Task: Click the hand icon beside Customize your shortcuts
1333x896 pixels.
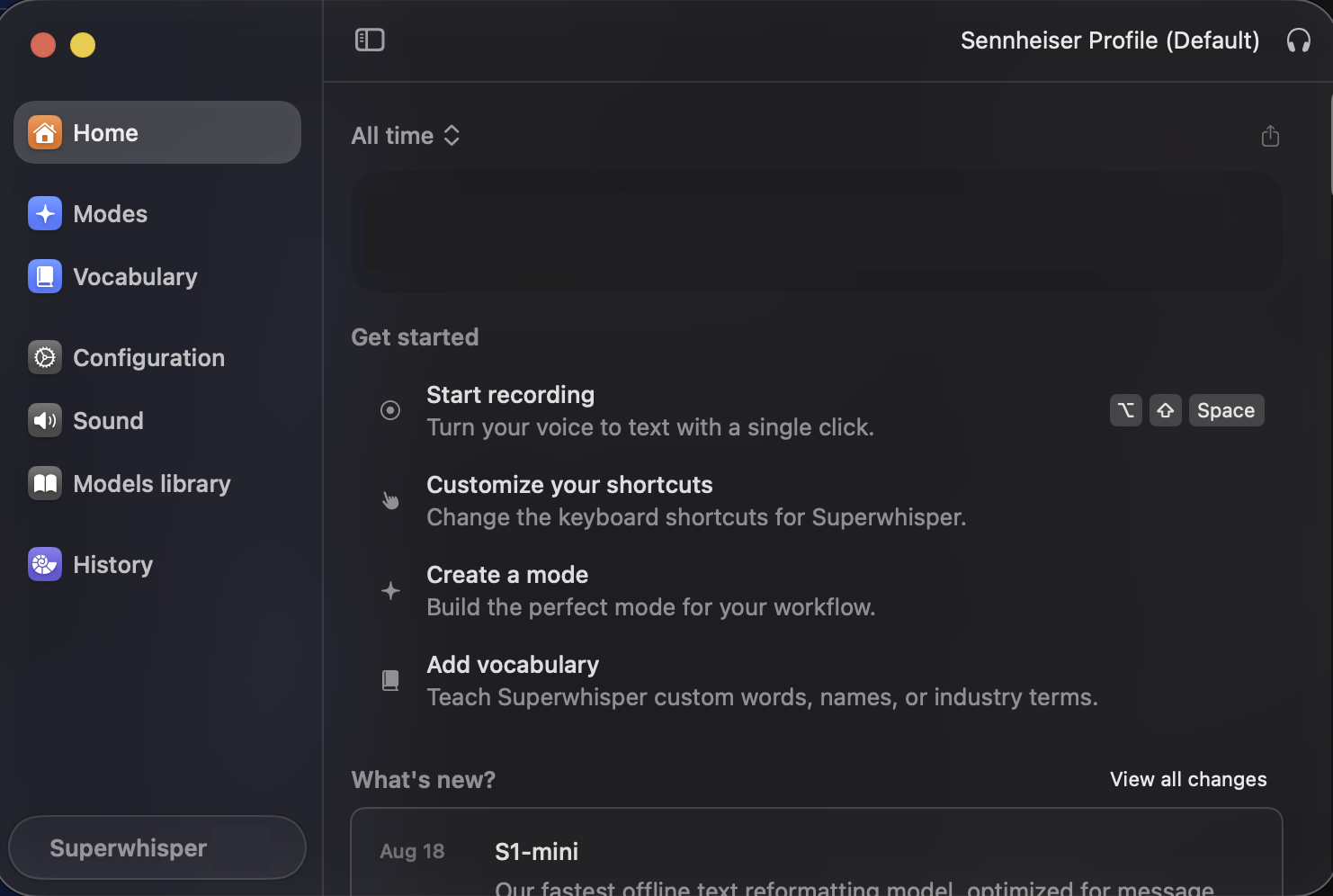Action: click(x=390, y=500)
